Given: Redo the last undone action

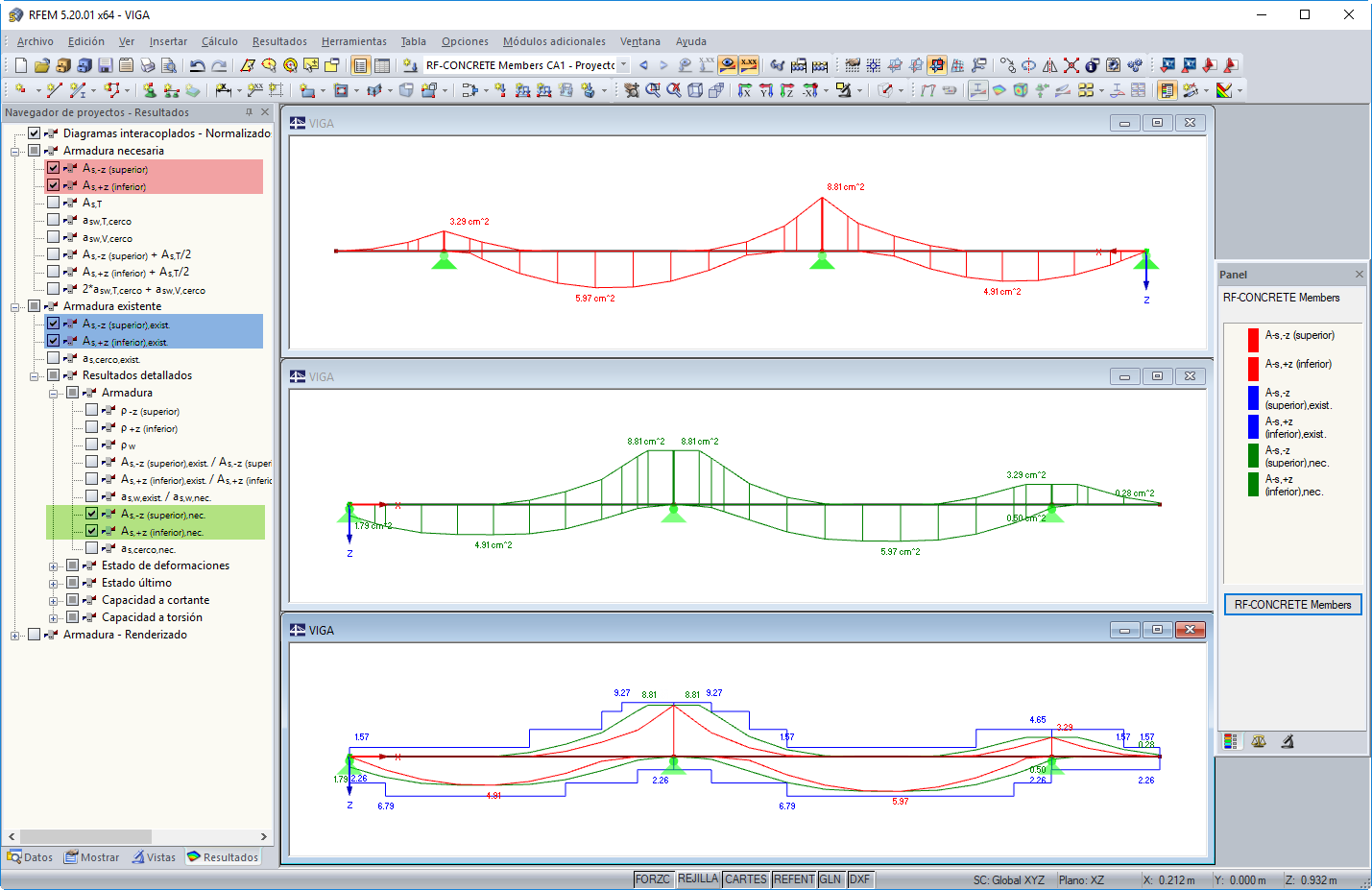Looking at the screenshot, I should 219,65.
